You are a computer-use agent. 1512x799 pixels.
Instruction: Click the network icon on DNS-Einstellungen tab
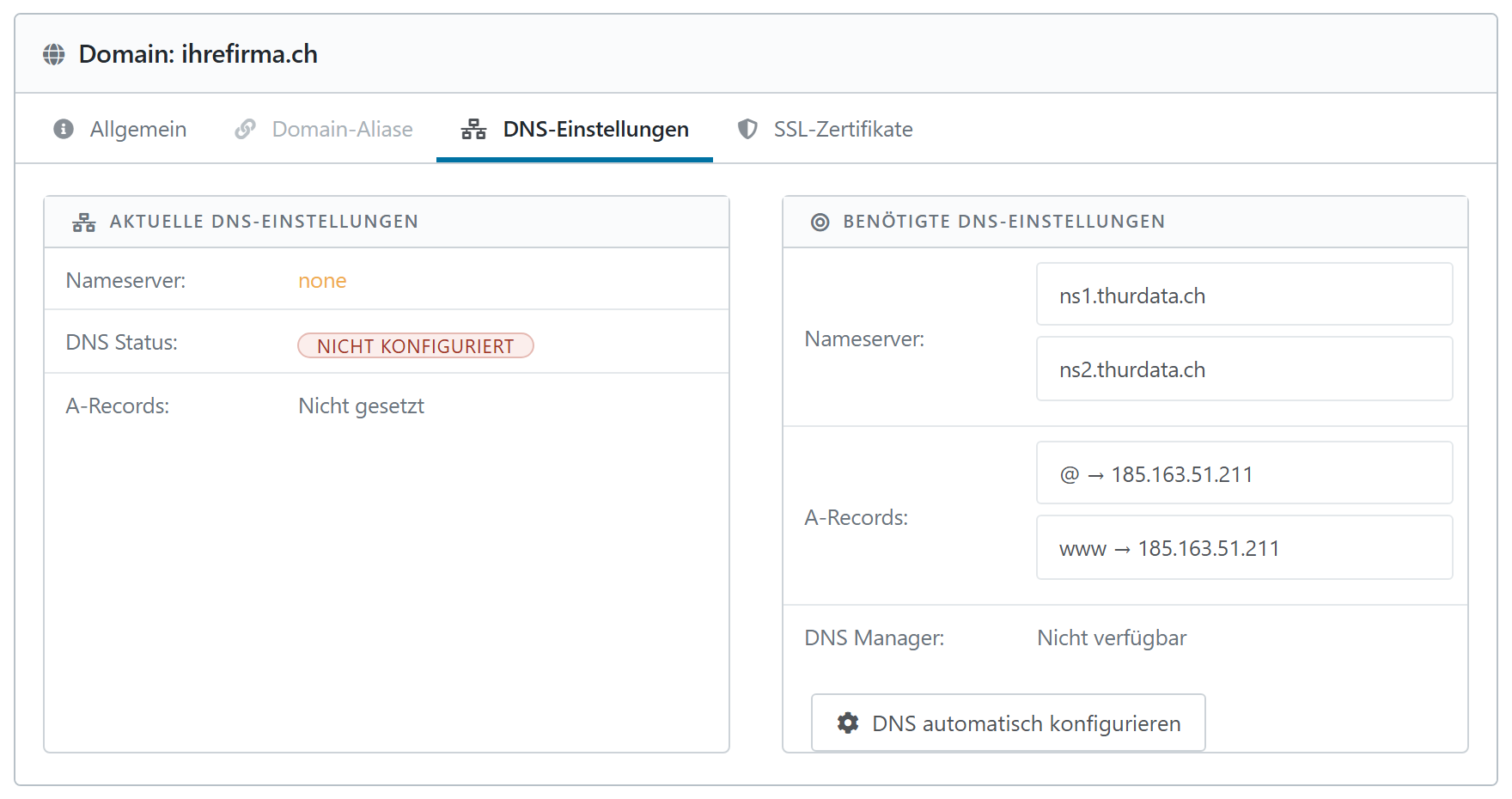(x=473, y=129)
